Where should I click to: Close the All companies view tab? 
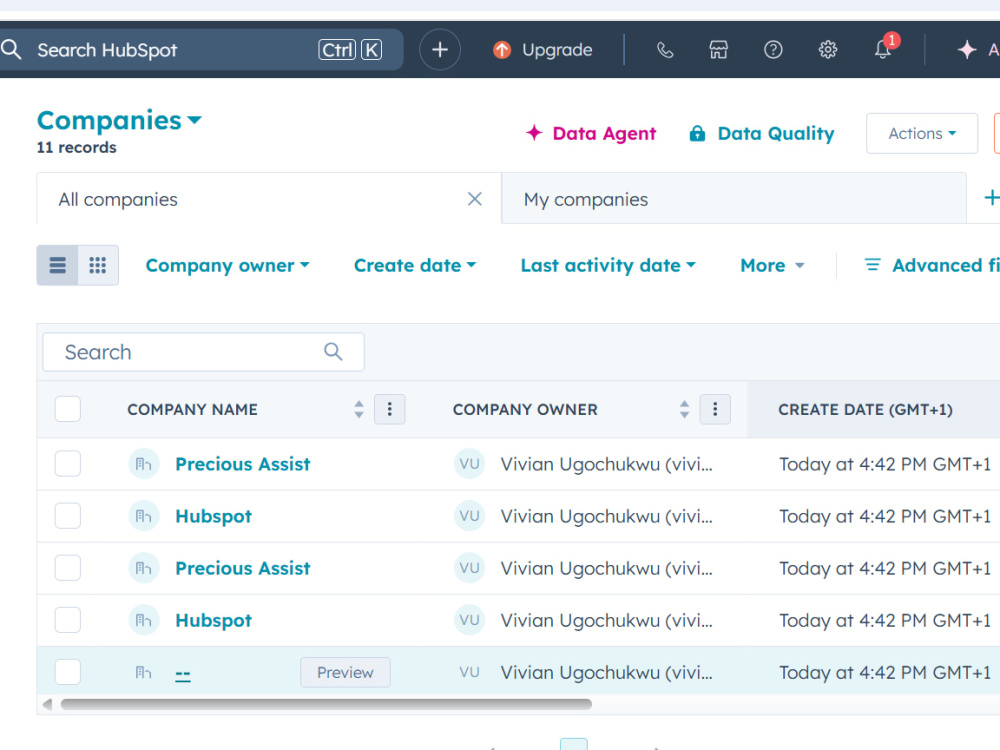pos(474,199)
